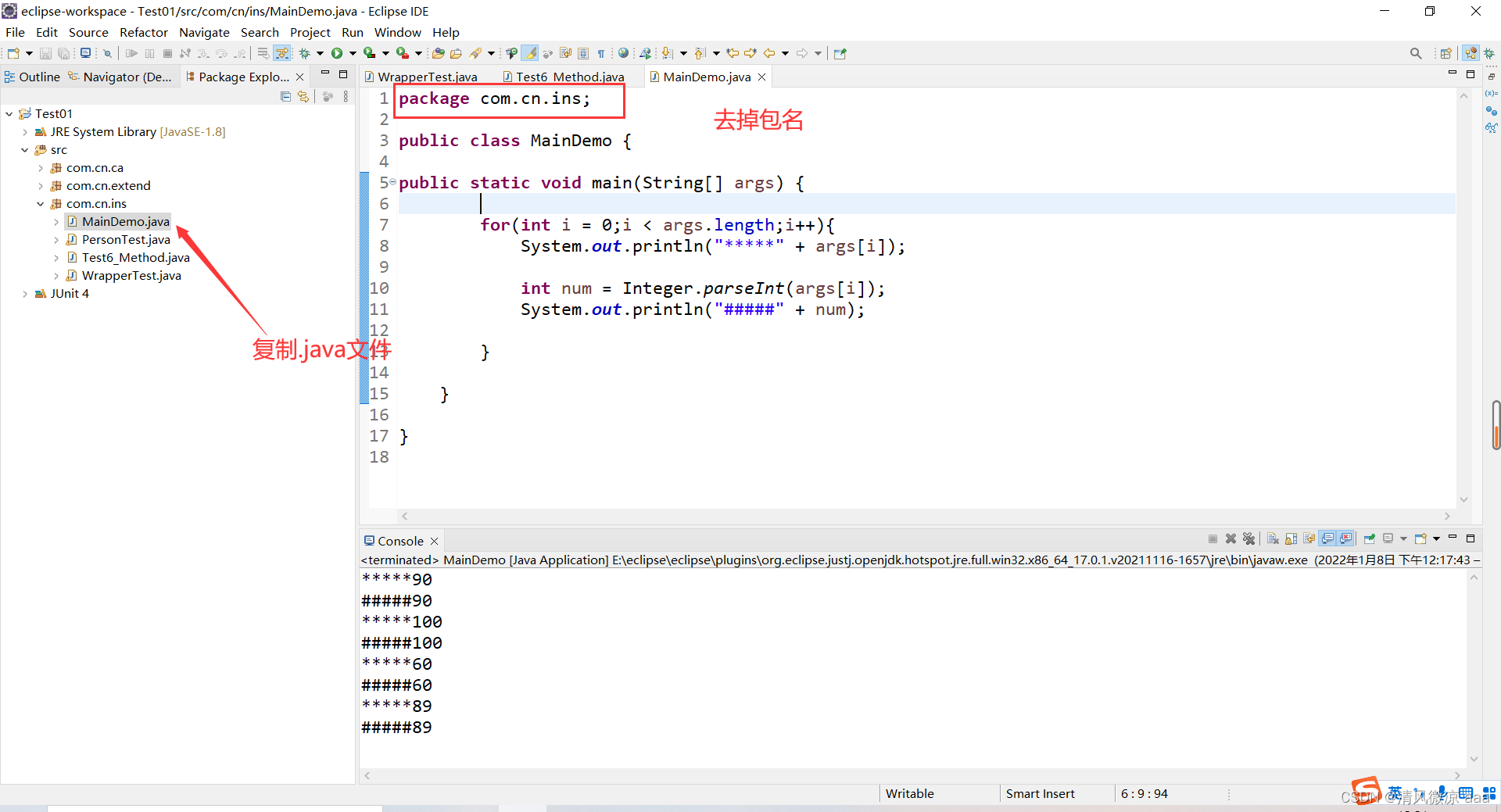Click the Open Task search flashlight icon
This screenshot has width=1501, height=812.
point(475,53)
